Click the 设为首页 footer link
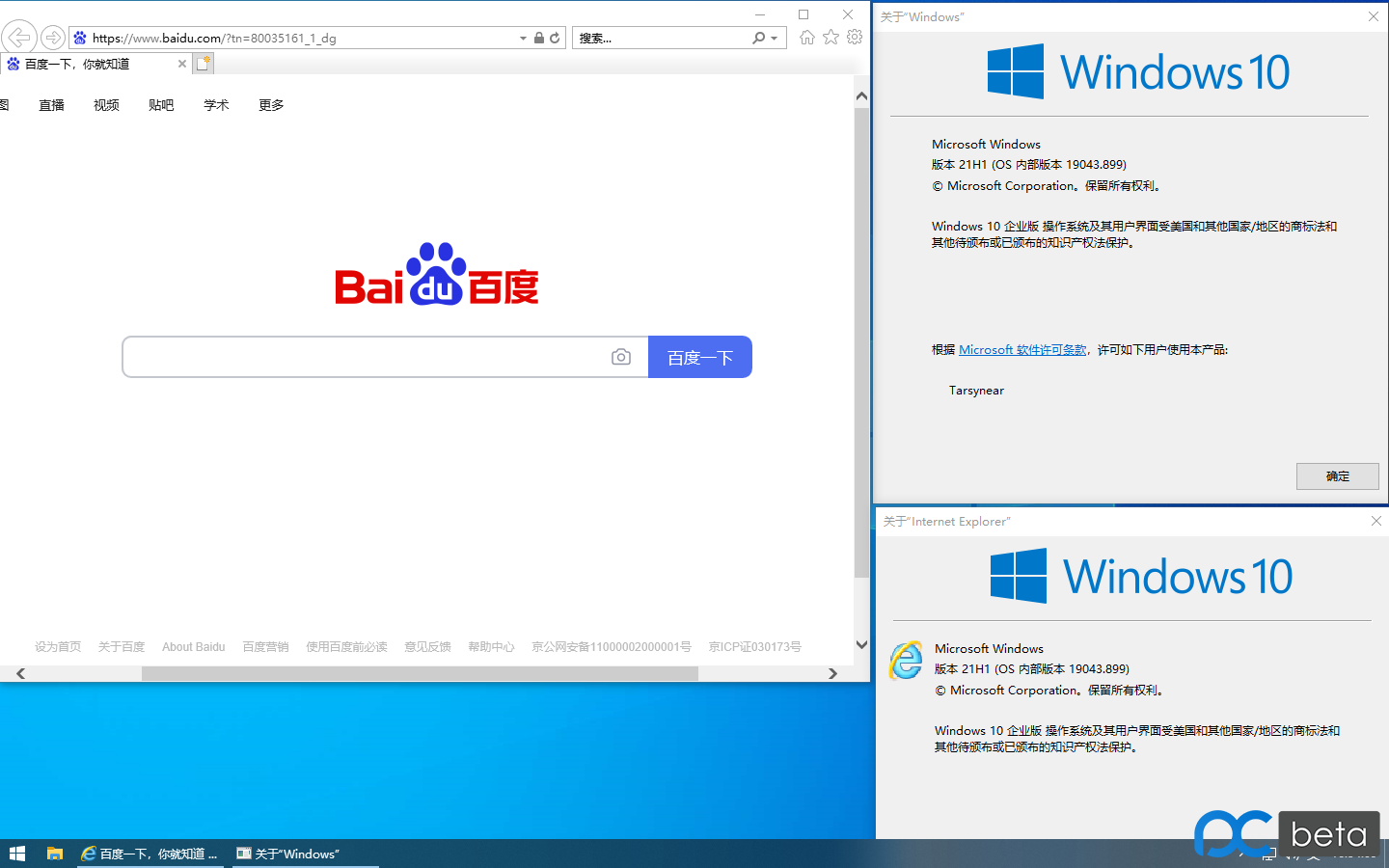Screen dimensions: 1389x868 [58, 647]
